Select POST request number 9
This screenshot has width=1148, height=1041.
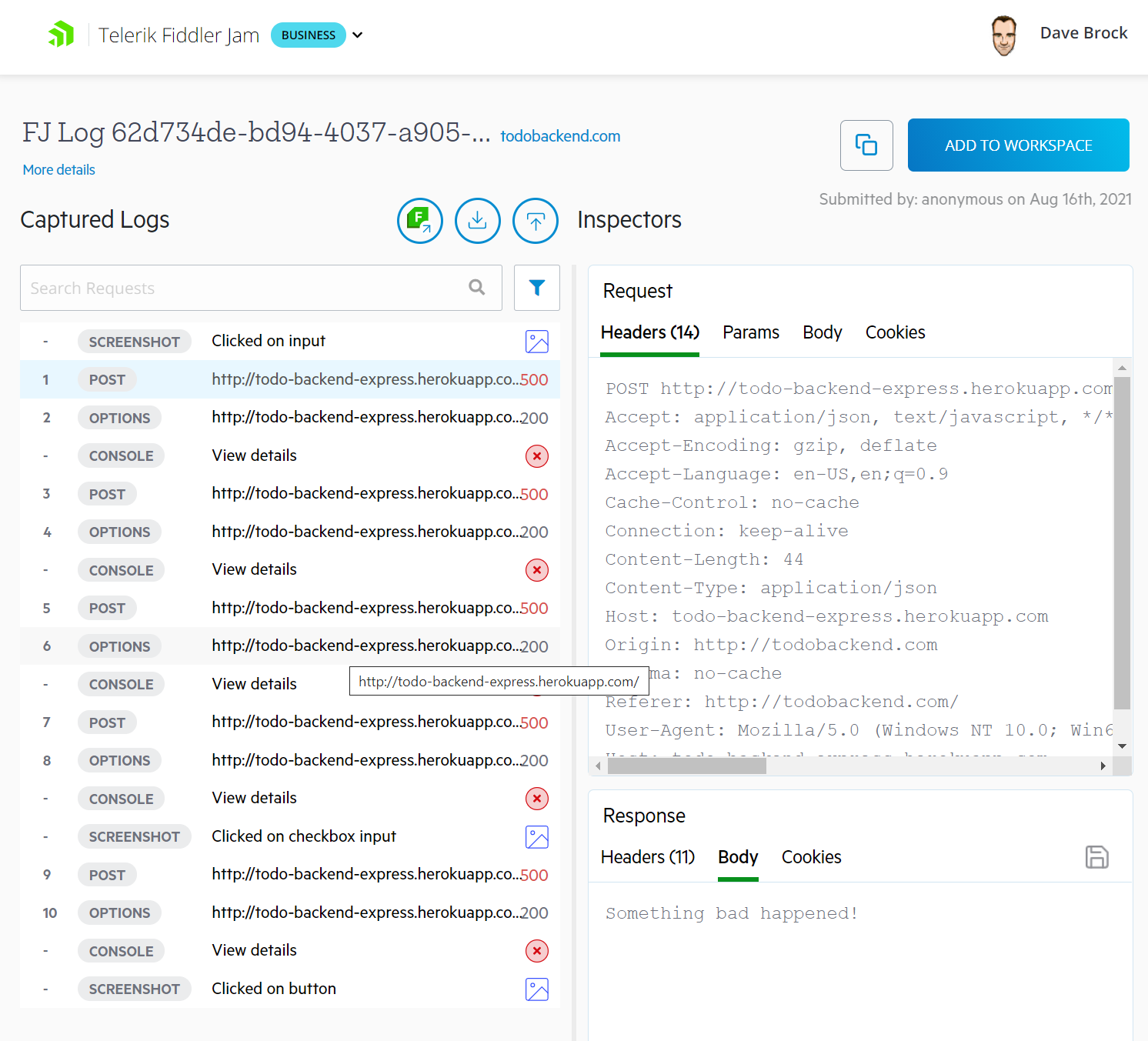(290, 875)
